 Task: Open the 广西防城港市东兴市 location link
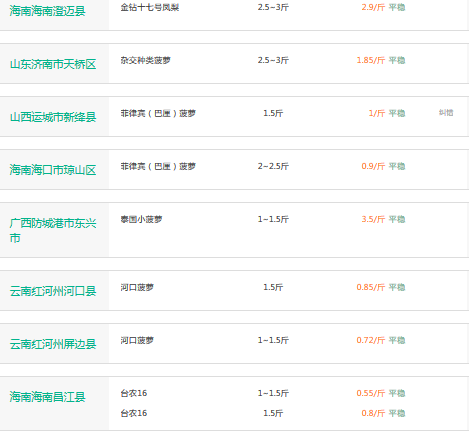click(53, 230)
